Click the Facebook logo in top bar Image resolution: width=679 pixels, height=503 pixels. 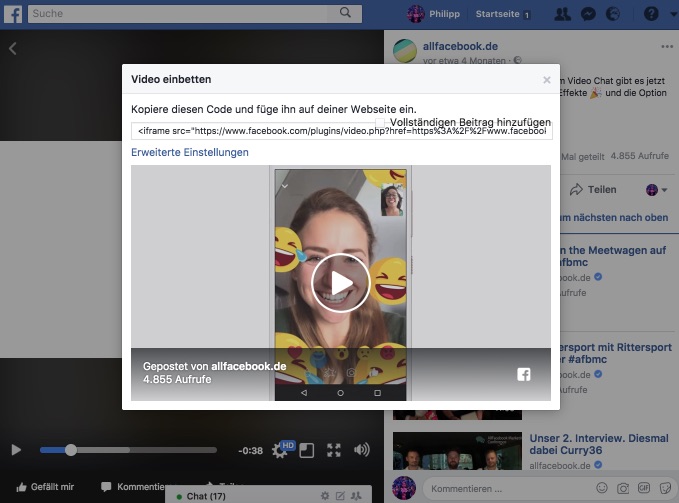pyautogui.click(x=13, y=14)
